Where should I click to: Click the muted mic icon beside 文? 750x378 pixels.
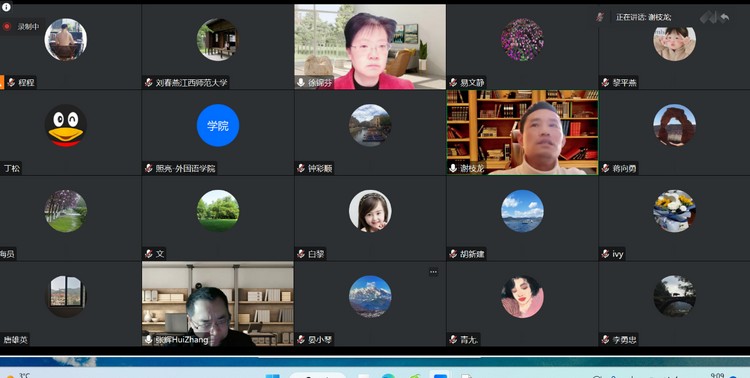(149, 254)
